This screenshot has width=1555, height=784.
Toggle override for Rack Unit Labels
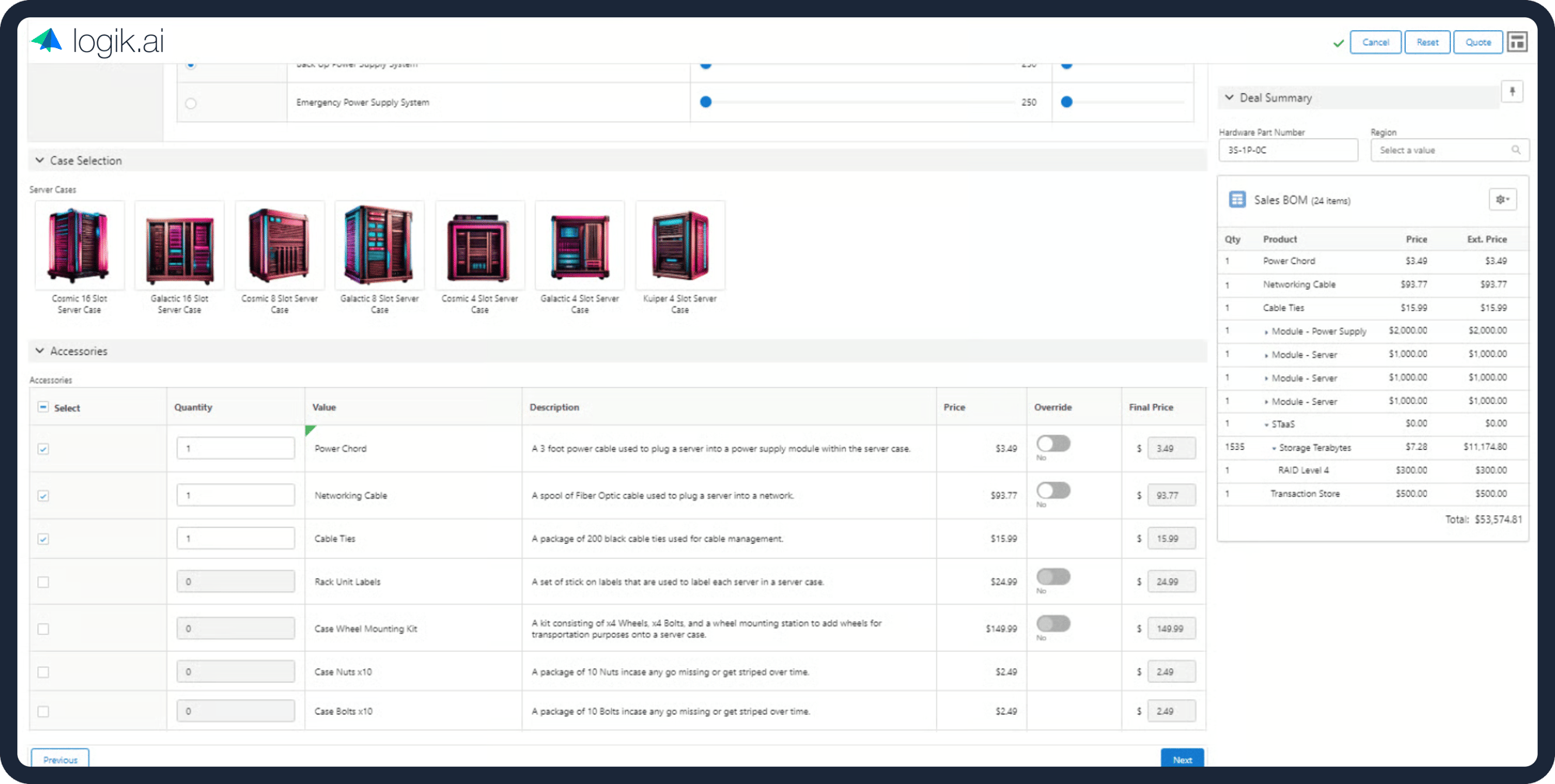1054,577
